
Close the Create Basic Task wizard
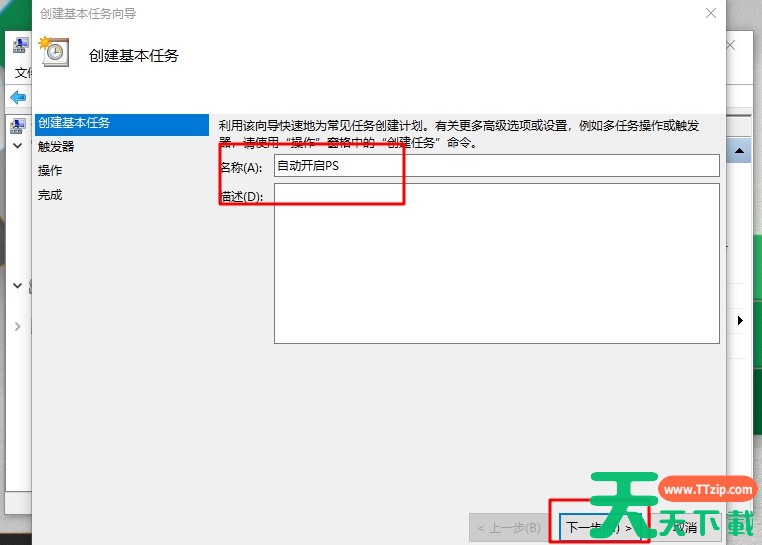[x=710, y=13]
